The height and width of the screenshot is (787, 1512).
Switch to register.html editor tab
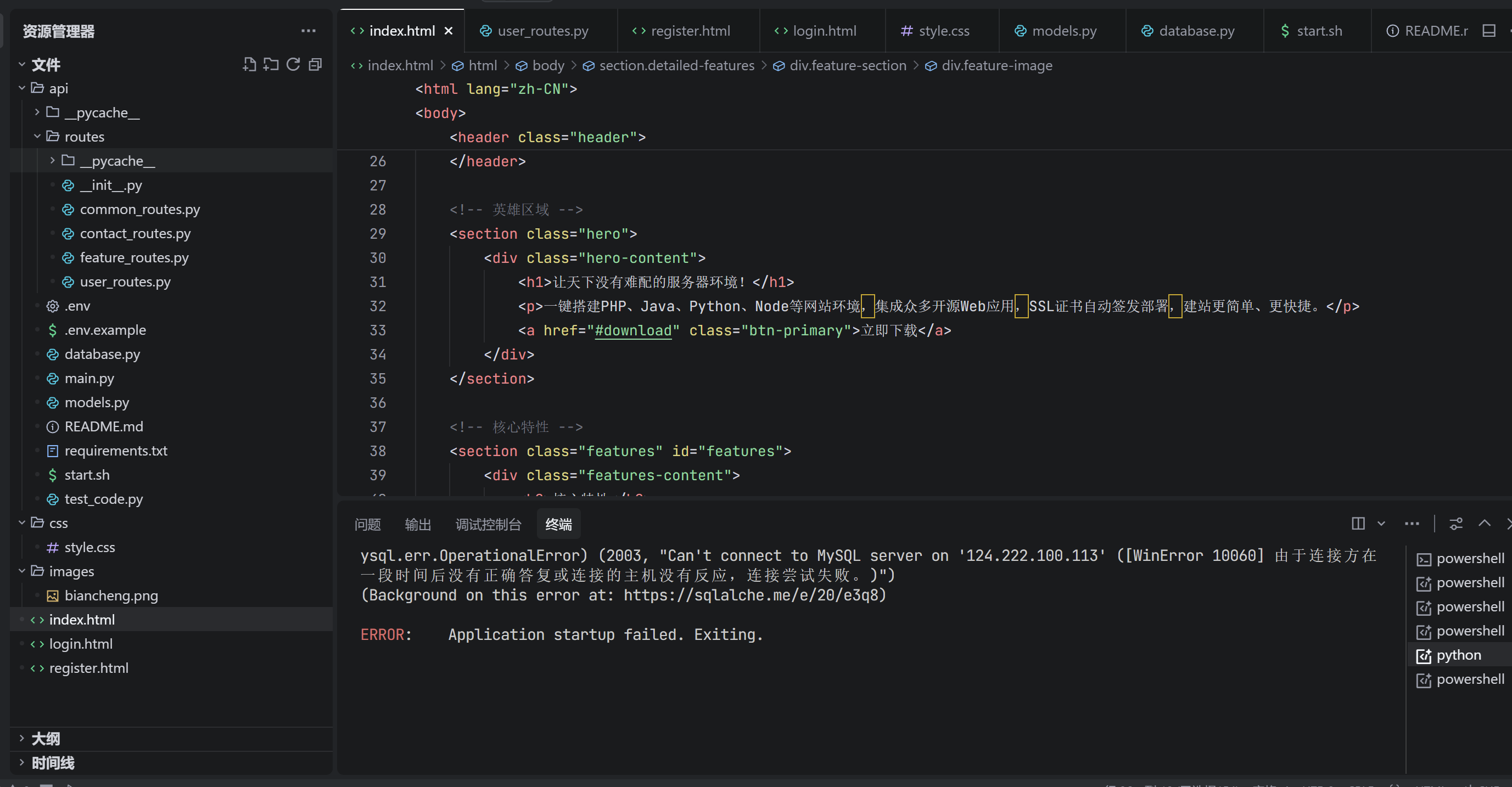coord(688,31)
